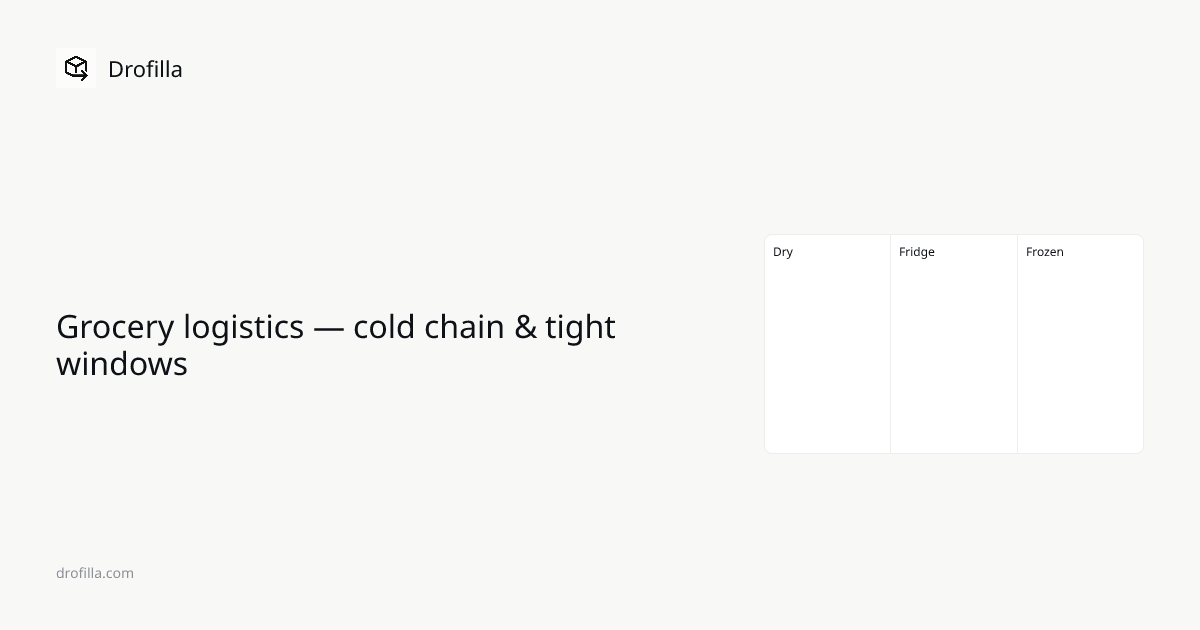Click the Drofilla box-and-arrow logo icon
Viewport: 1200px width, 630px height.
[76, 68]
